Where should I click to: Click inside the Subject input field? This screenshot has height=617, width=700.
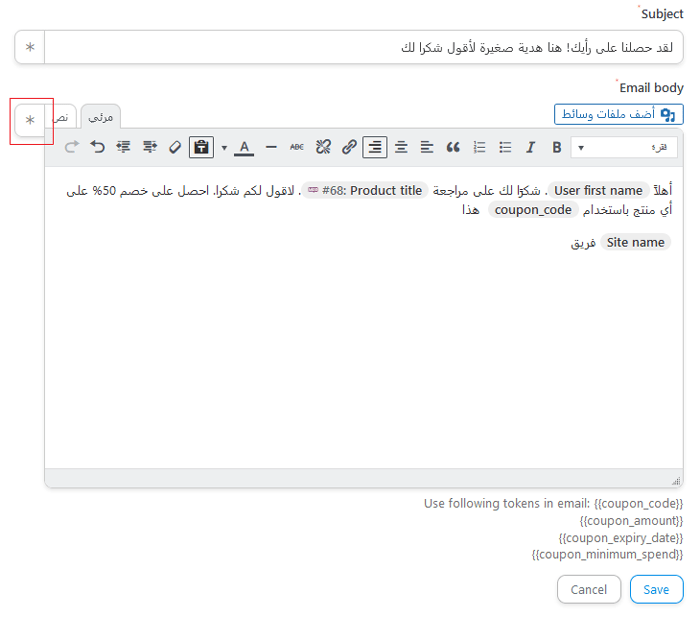click(x=364, y=47)
